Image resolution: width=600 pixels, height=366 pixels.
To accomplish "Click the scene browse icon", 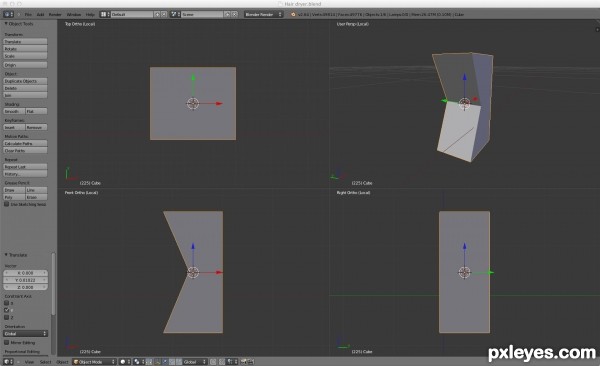I will (x=175, y=14).
